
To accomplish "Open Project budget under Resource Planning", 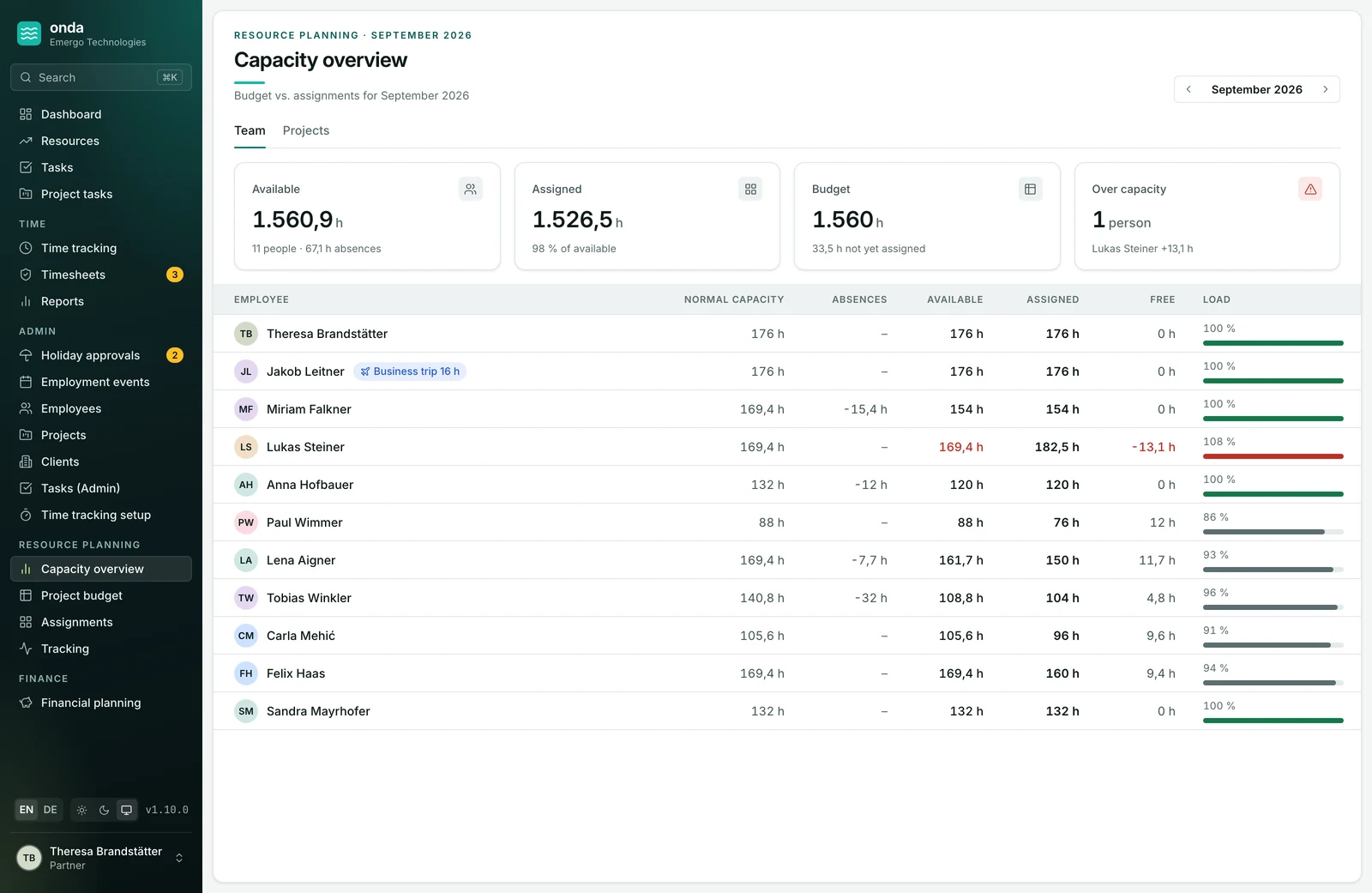I will point(101,595).
